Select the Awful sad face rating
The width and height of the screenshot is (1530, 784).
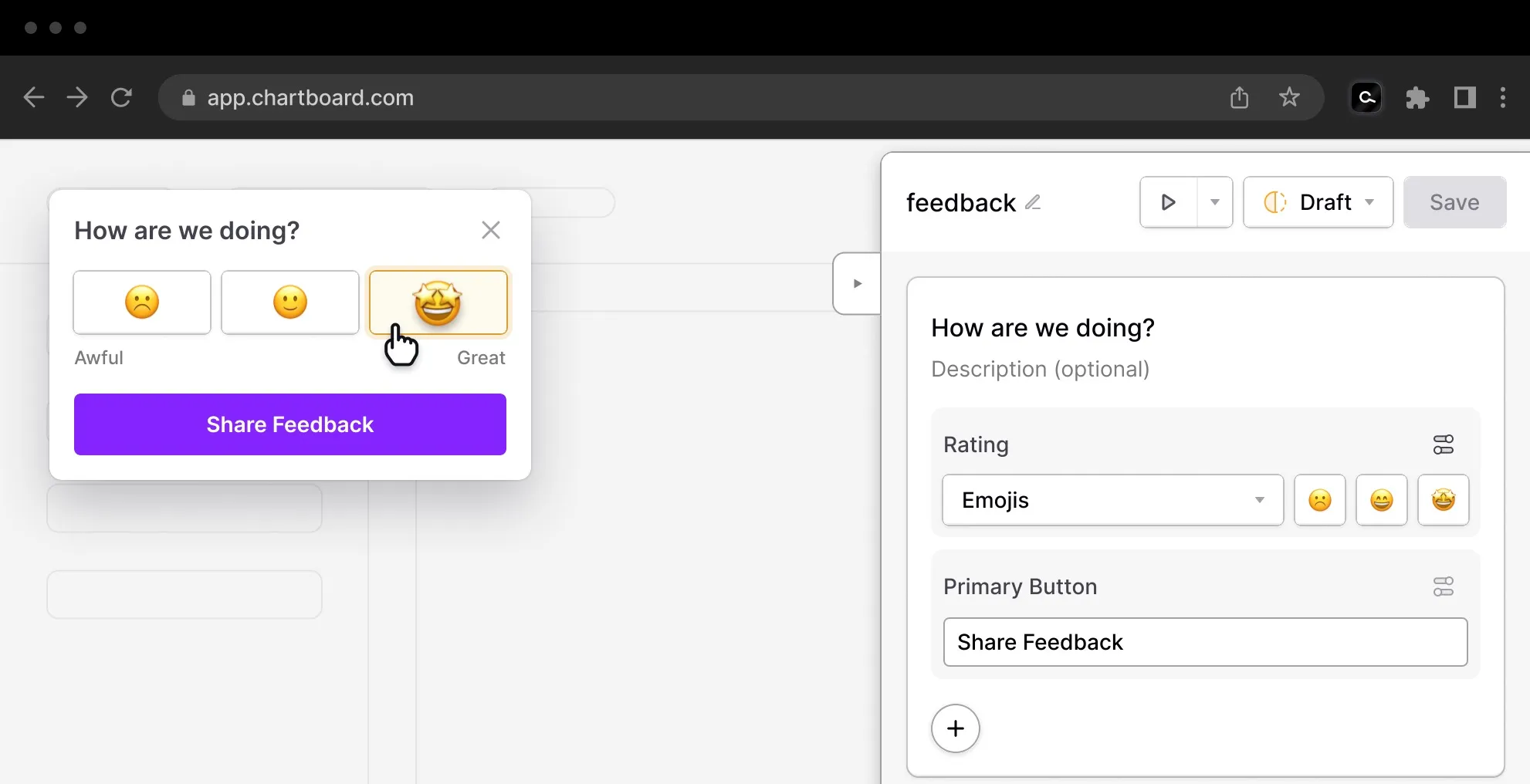coord(142,302)
